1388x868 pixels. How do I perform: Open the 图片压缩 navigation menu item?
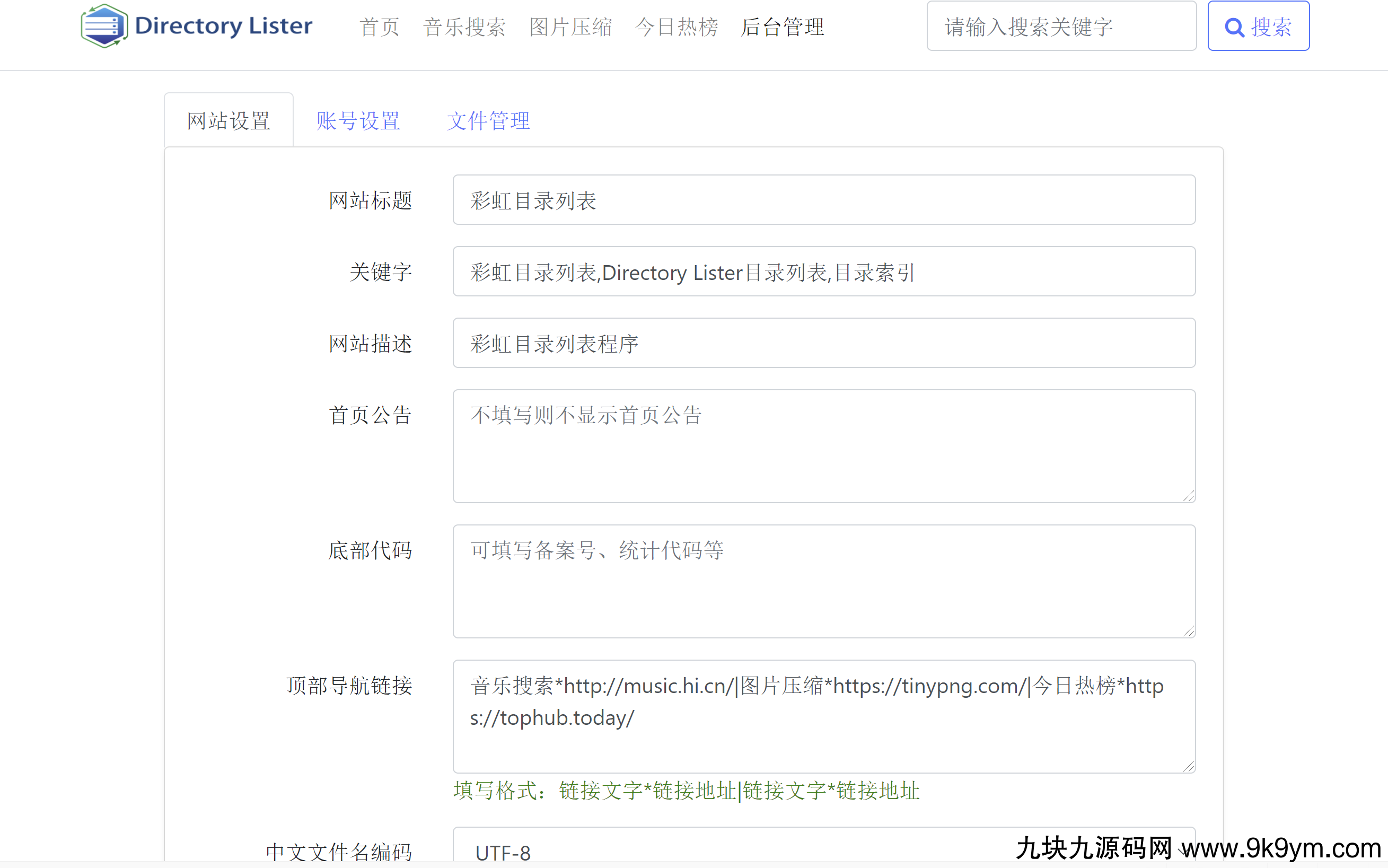click(x=571, y=27)
